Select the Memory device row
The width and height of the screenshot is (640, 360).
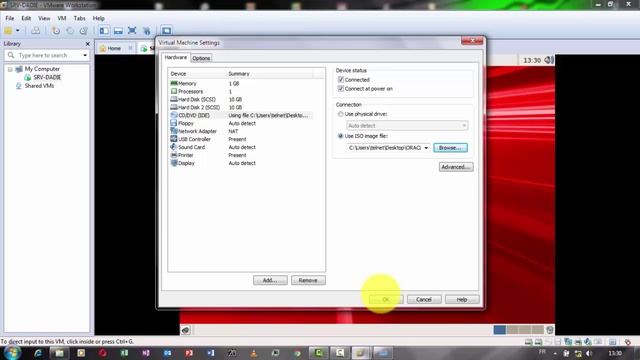241,83
